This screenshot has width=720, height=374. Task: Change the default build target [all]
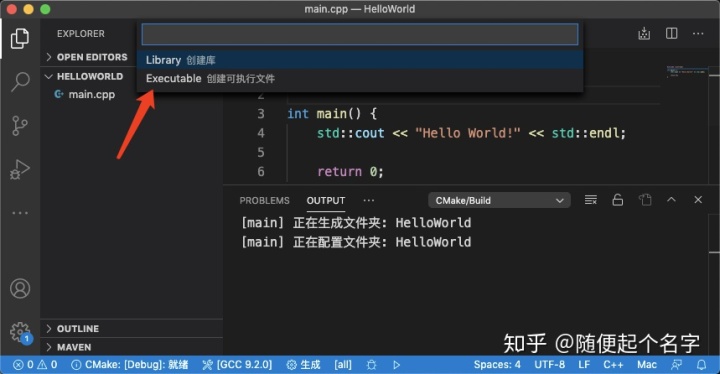pos(343,365)
